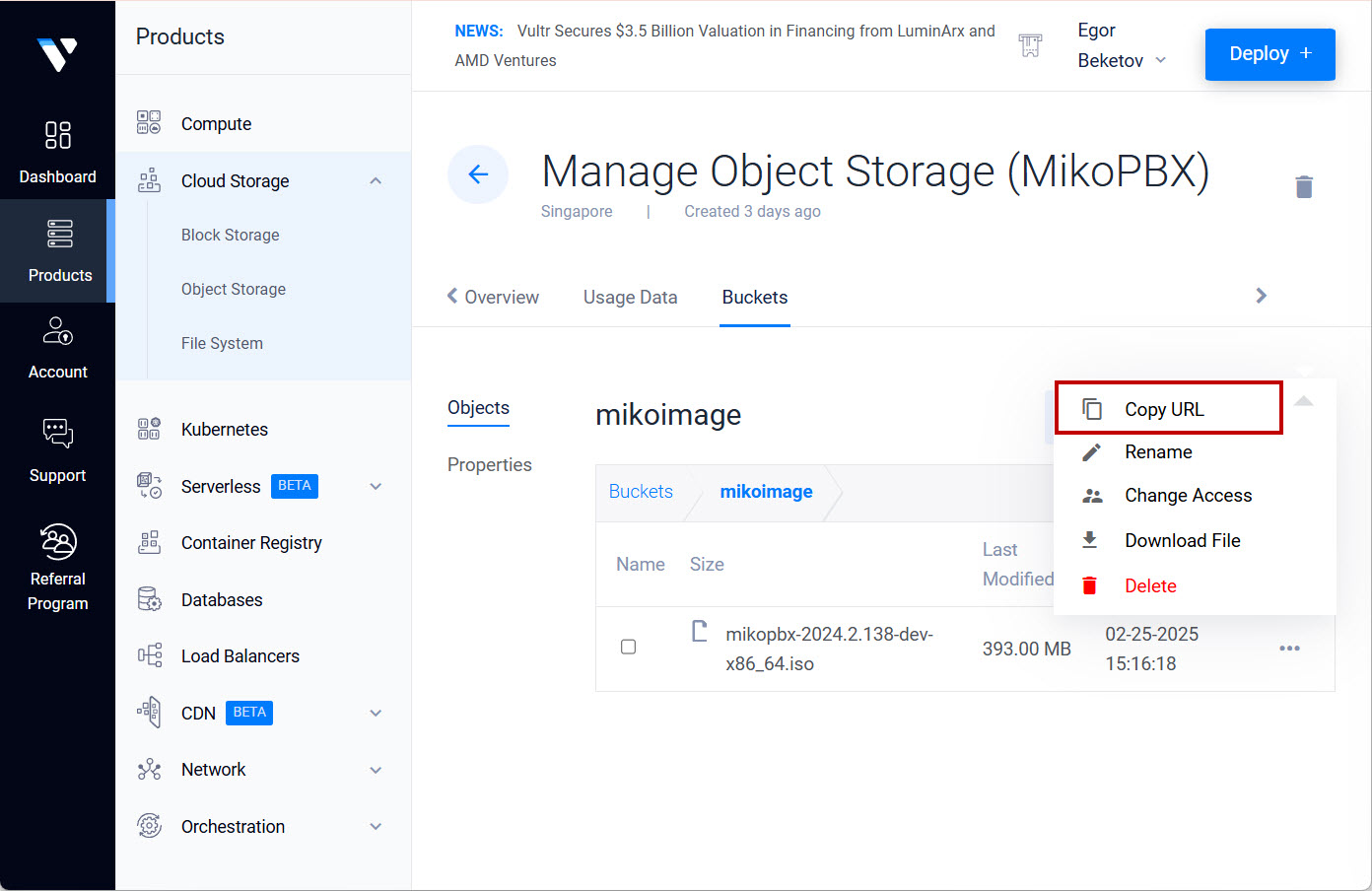Screen dimensions: 1372x891
Task: Open the Egor Beketov account dropdown
Action: pyautogui.click(x=1122, y=46)
